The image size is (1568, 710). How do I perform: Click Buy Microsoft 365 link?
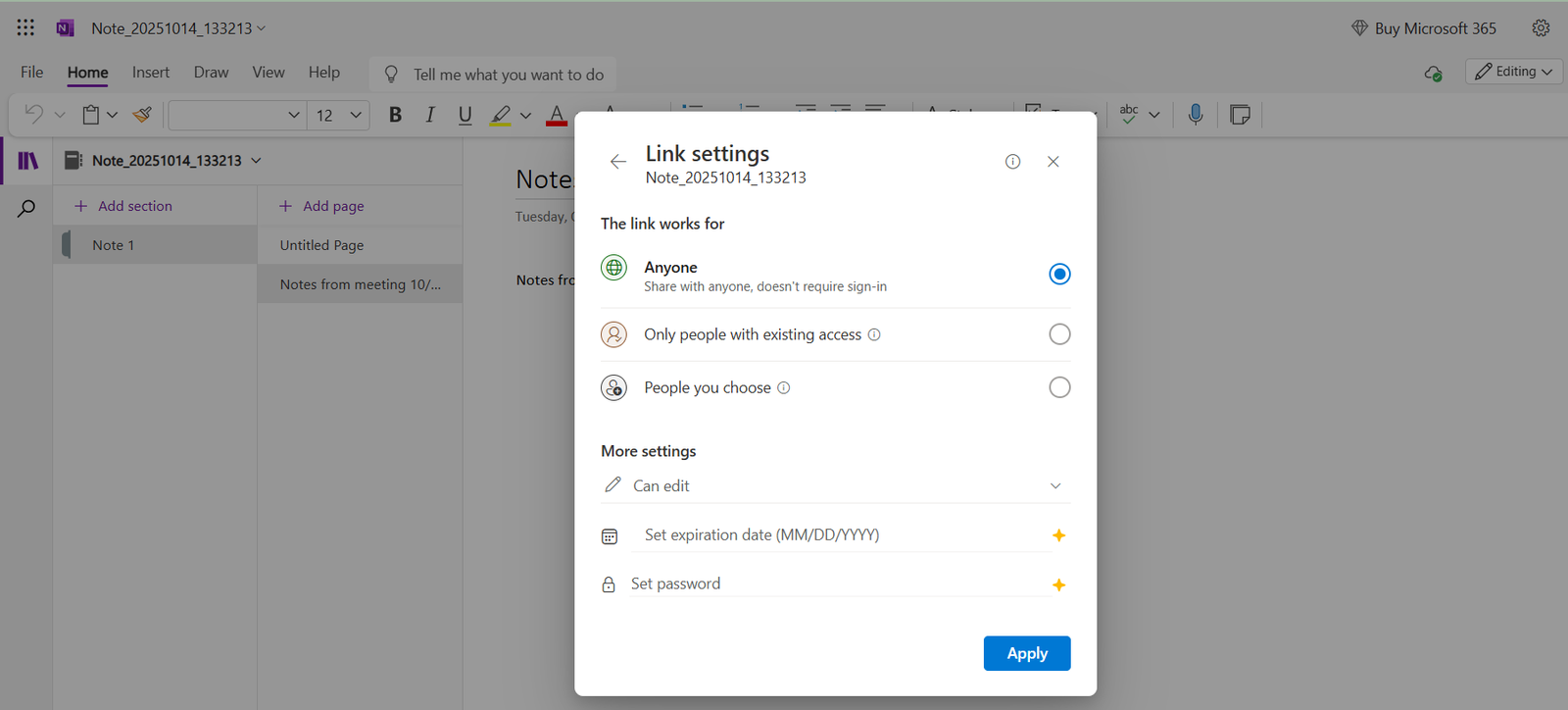[1435, 28]
